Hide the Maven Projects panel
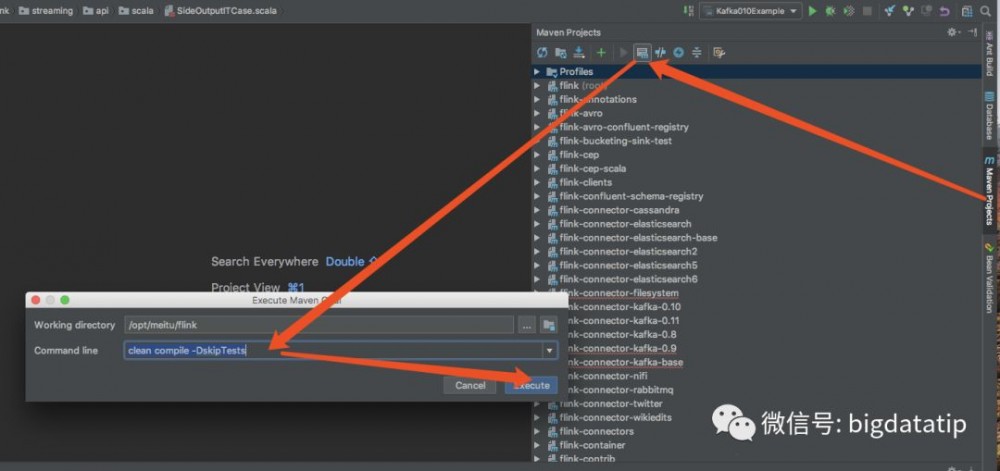The width and height of the screenshot is (1000, 471). pyautogui.click(x=971, y=32)
